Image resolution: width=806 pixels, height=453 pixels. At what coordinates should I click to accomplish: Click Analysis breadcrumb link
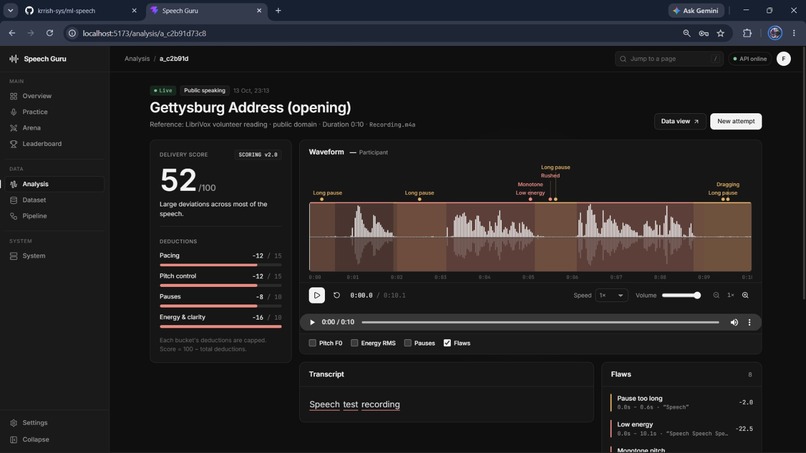click(137, 59)
